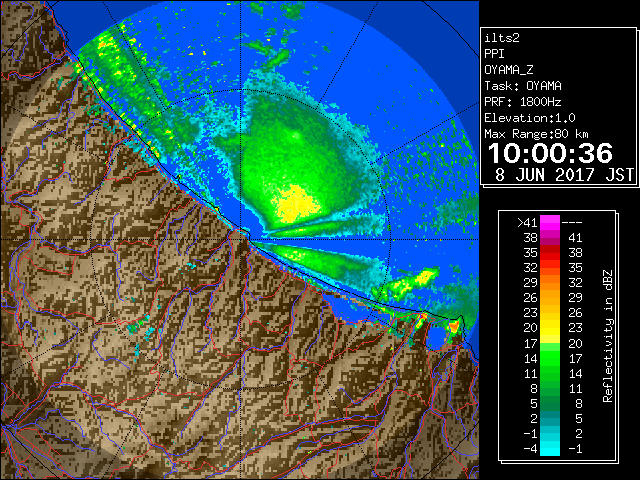The height and width of the screenshot is (480, 640).
Task: Select the "PPI" scan type text
Action: 494,54
